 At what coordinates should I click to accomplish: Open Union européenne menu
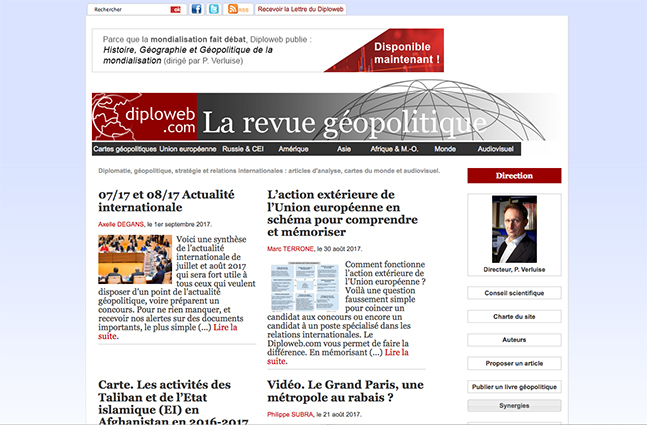[x=188, y=149]
